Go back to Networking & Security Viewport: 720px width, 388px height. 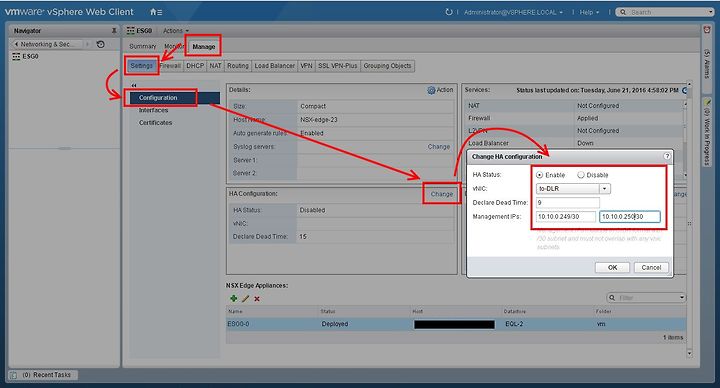45,44
